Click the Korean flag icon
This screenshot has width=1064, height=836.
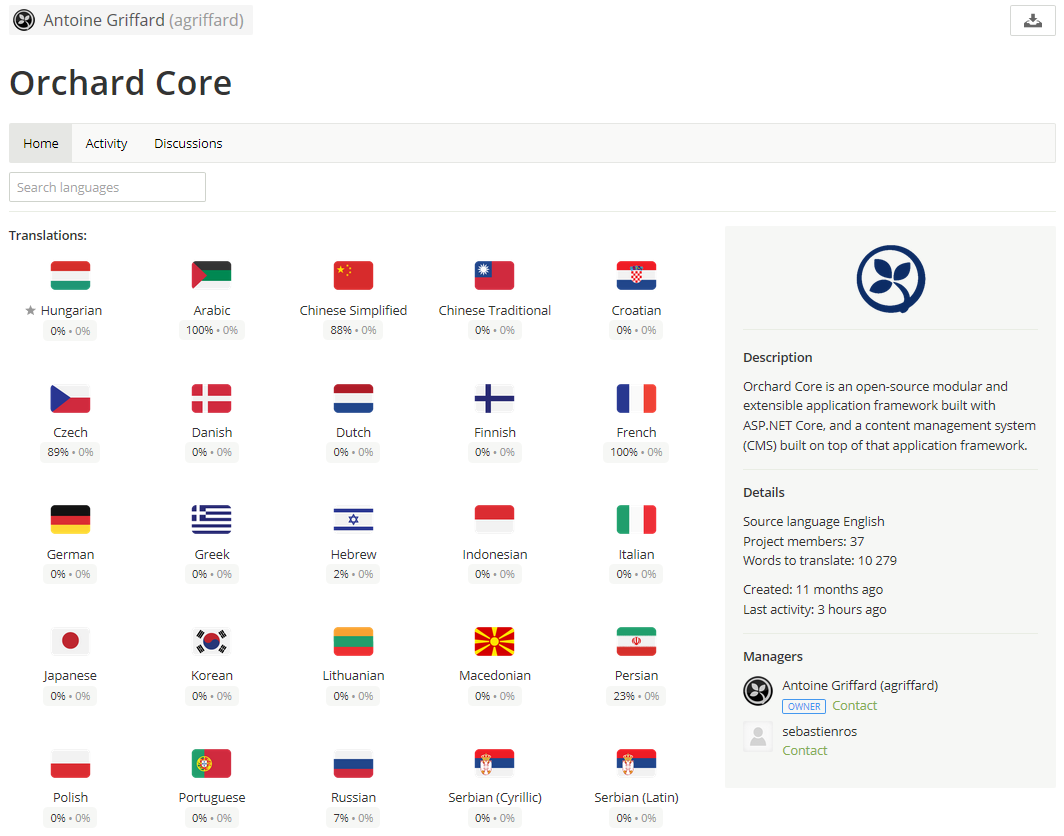(212, 641)
